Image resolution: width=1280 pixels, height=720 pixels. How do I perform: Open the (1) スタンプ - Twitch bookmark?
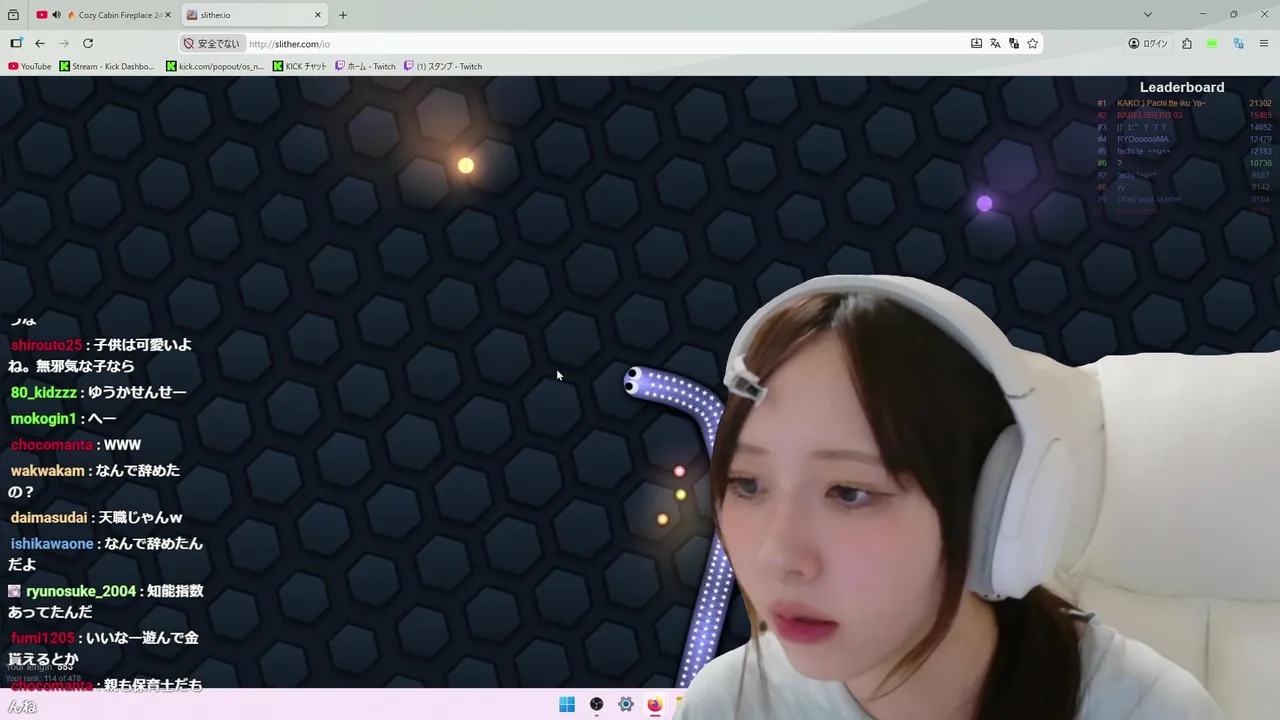coord(443,66)
